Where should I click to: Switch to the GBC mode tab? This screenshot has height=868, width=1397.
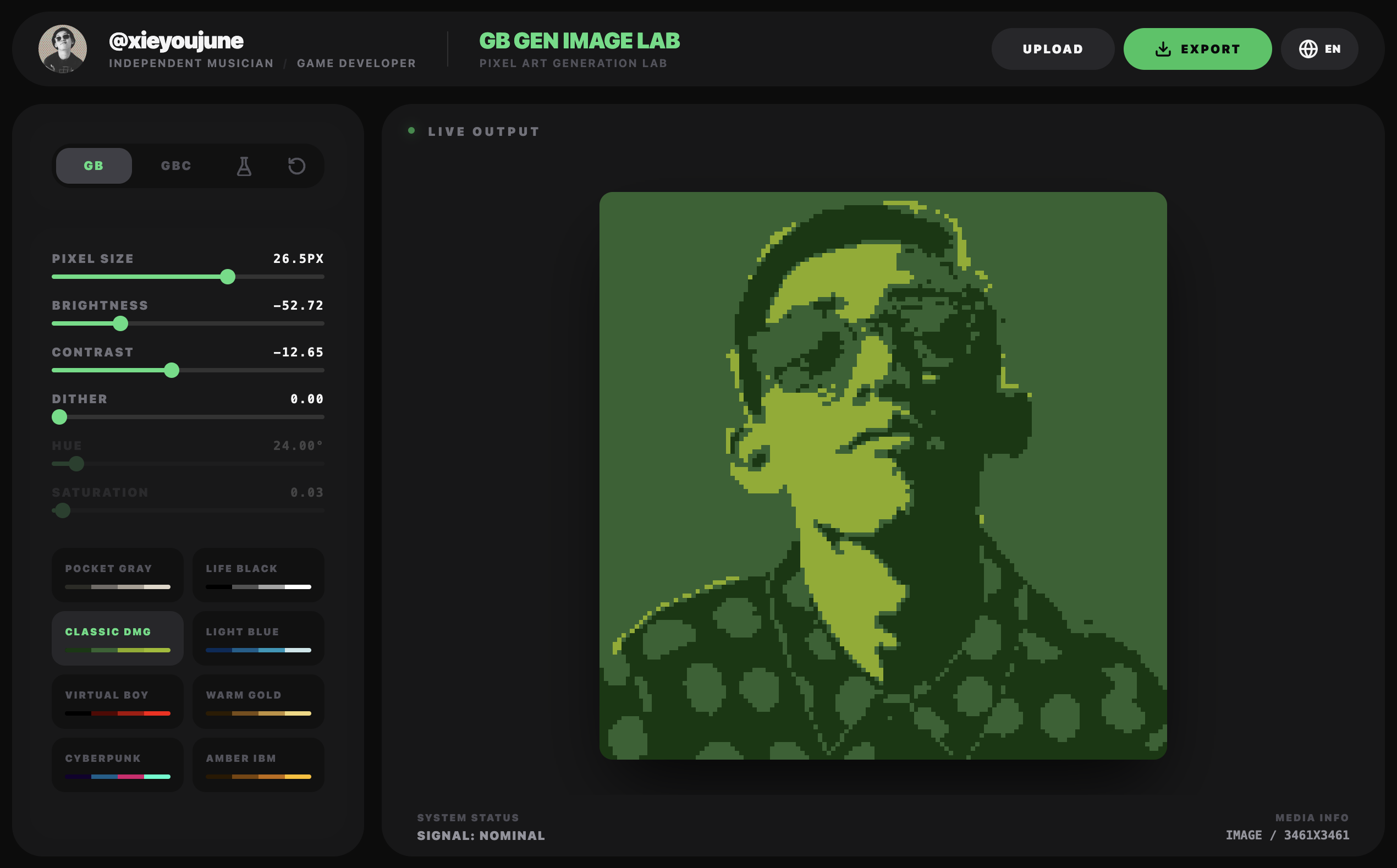[x=176, y=166]
